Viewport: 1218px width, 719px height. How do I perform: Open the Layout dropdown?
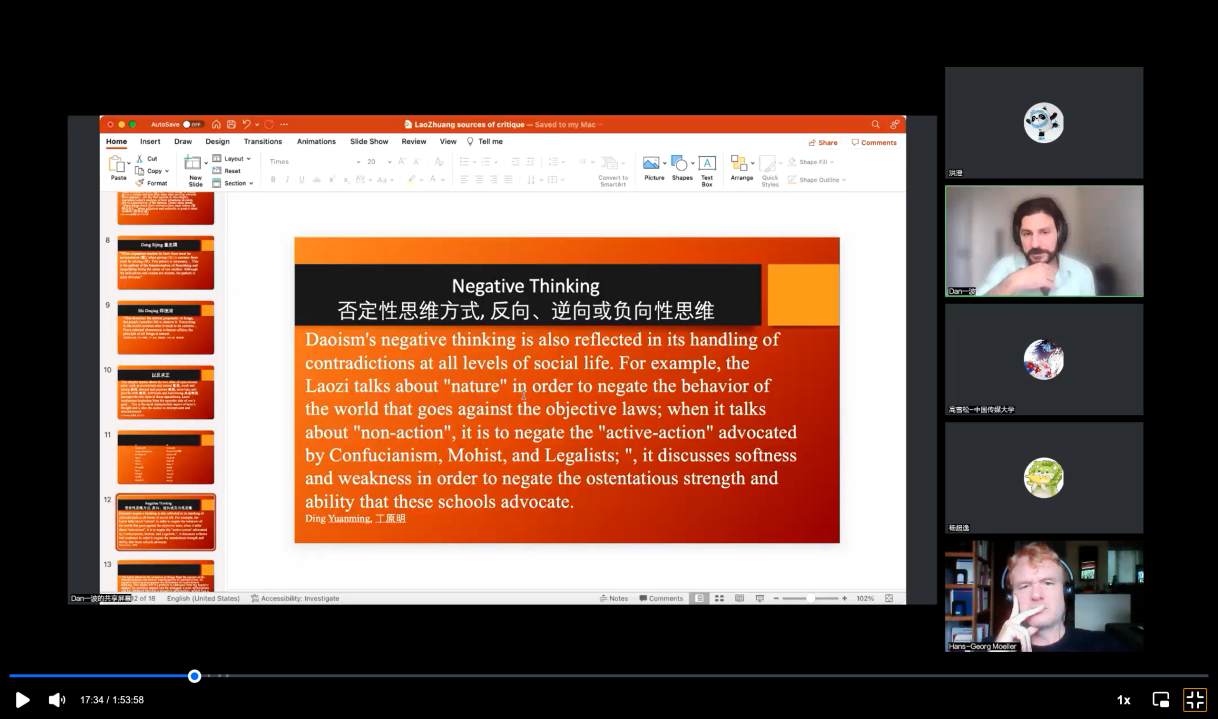(232, 158)
